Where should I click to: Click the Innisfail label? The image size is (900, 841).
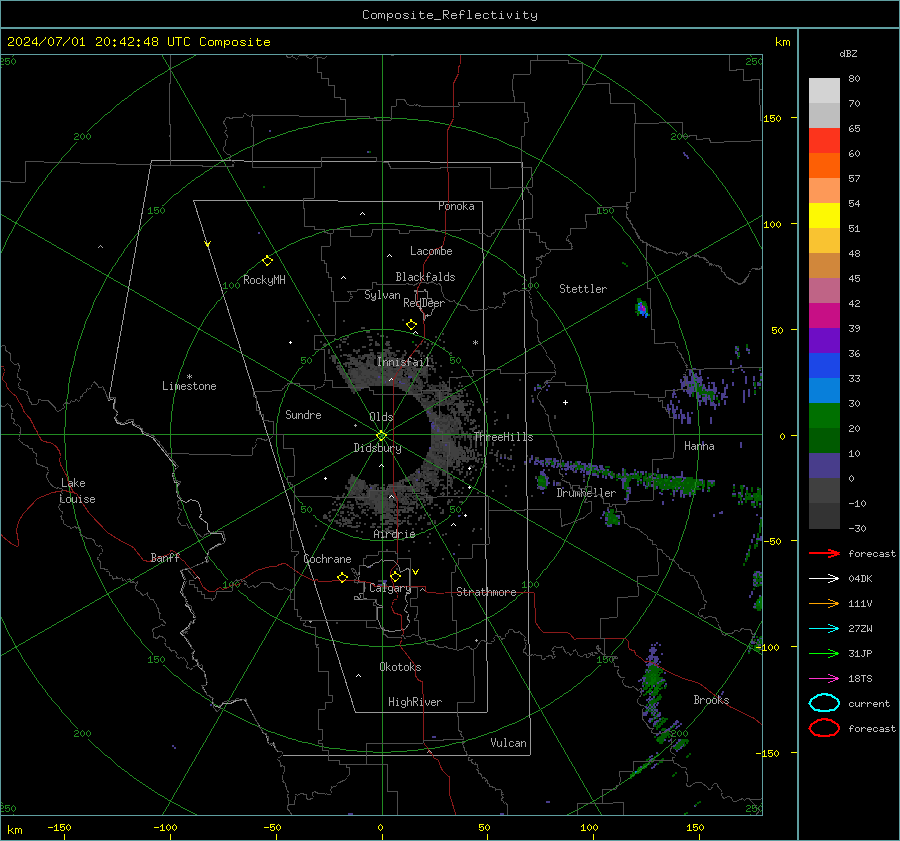coord(404,362)
